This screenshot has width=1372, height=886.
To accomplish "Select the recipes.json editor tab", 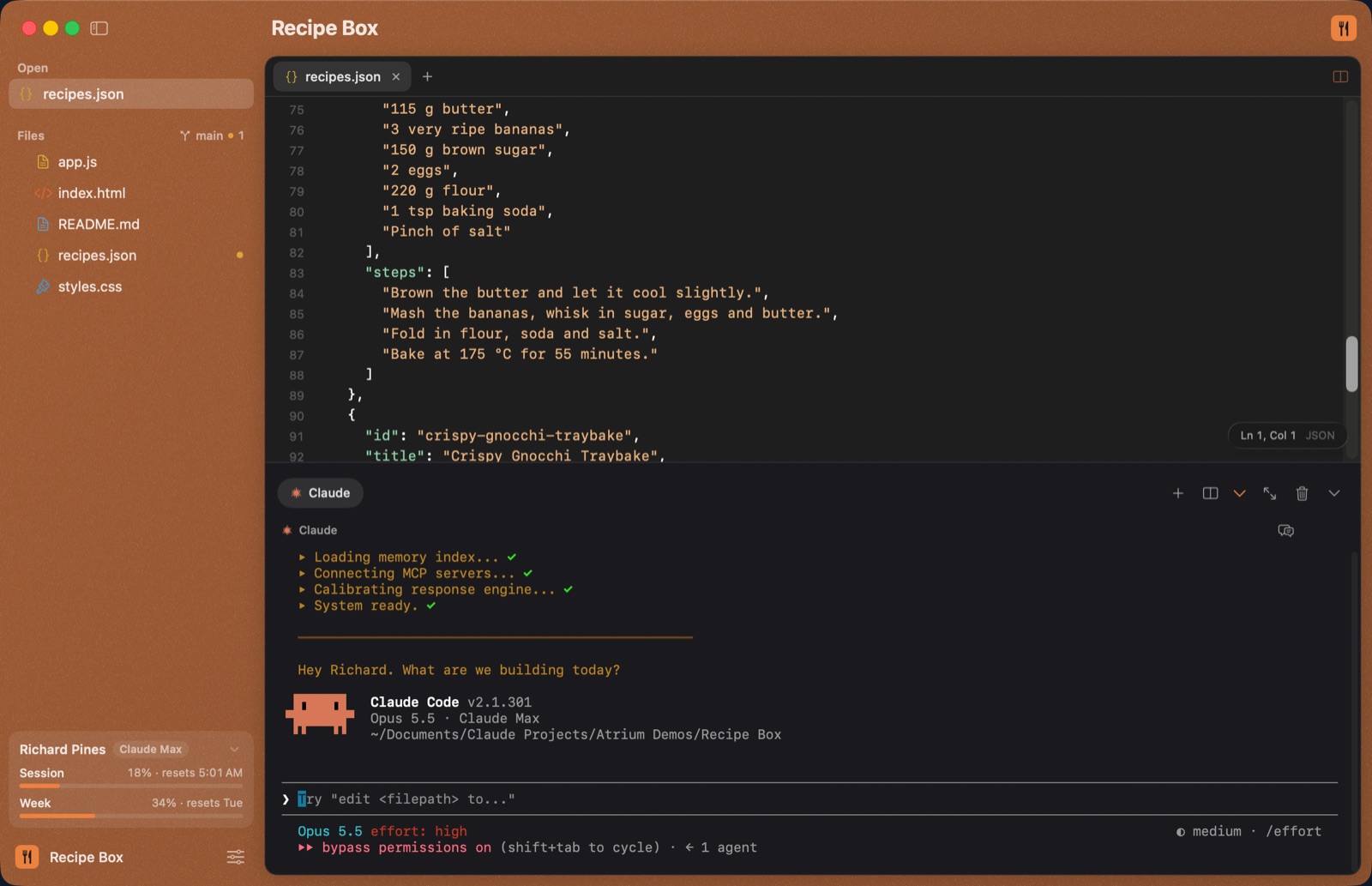I will click(x=342, y=76).
